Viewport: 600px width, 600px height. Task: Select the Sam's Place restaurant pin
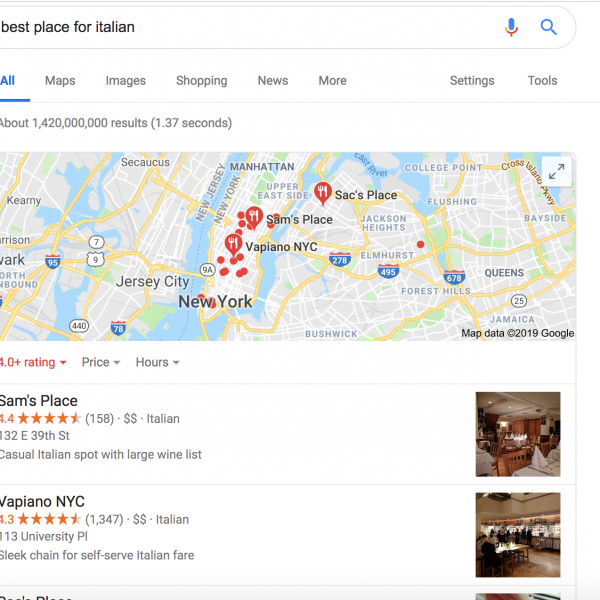coord(254,217)
